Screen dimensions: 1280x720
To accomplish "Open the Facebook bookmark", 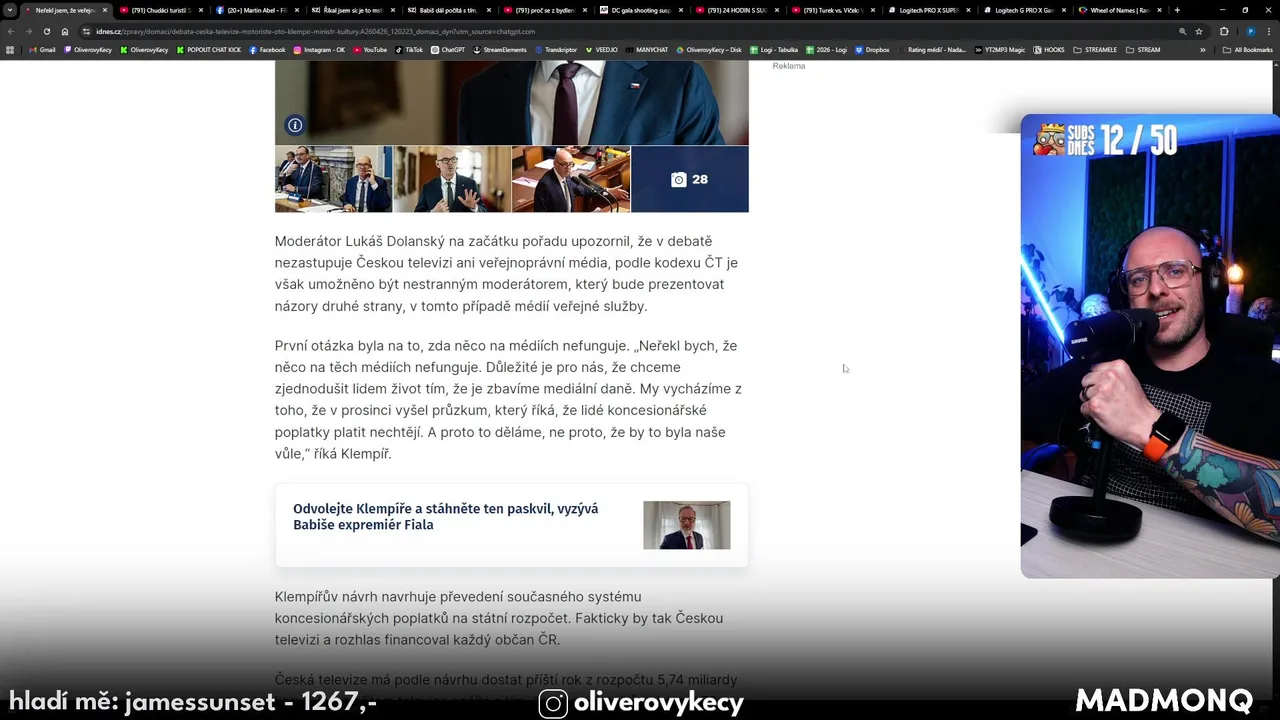I will 267,49.
